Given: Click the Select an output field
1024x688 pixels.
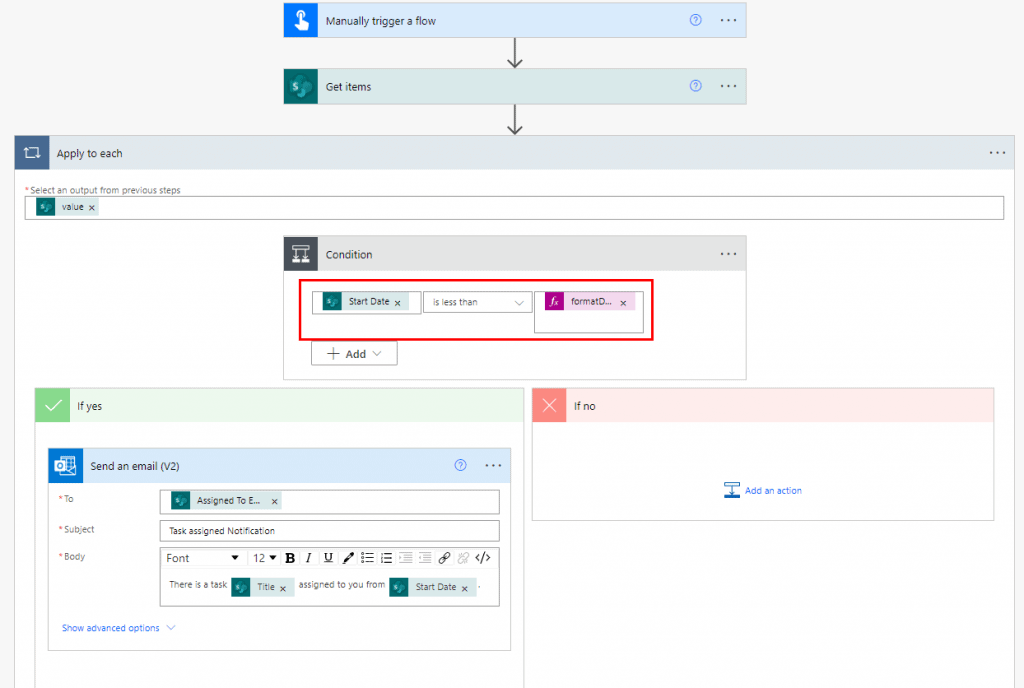Looking at the screenshot, I should tap(514, 208).
